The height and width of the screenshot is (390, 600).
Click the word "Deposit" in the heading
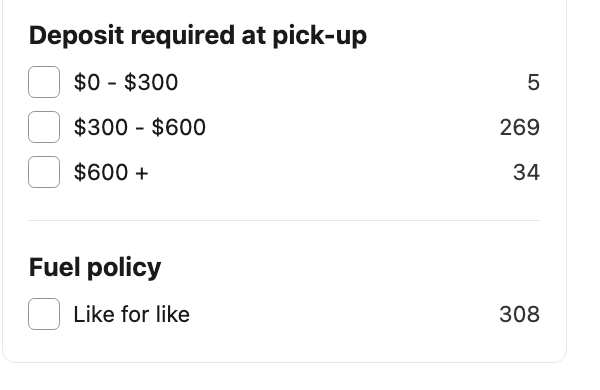pyautogui.click(x=77, y=36)
